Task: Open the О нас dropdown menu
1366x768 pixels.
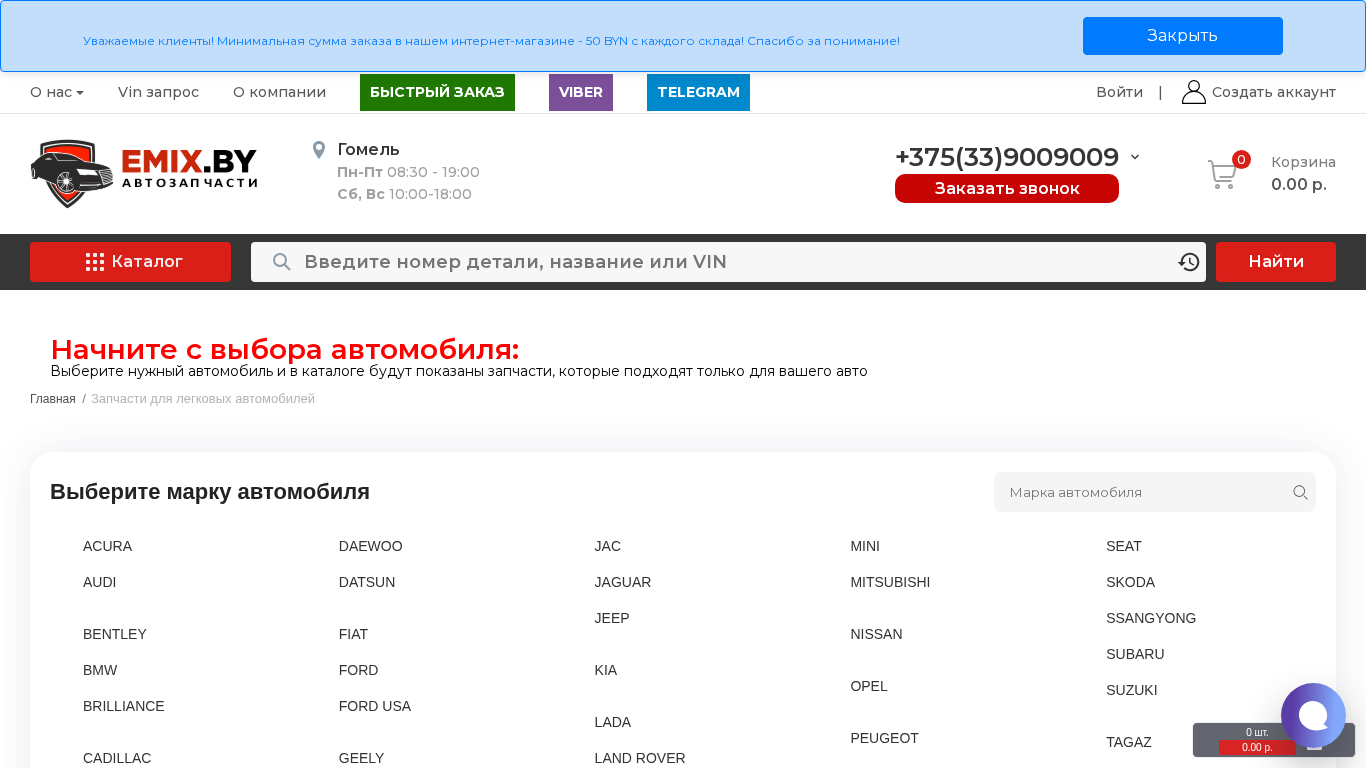Action: (57, 92)
